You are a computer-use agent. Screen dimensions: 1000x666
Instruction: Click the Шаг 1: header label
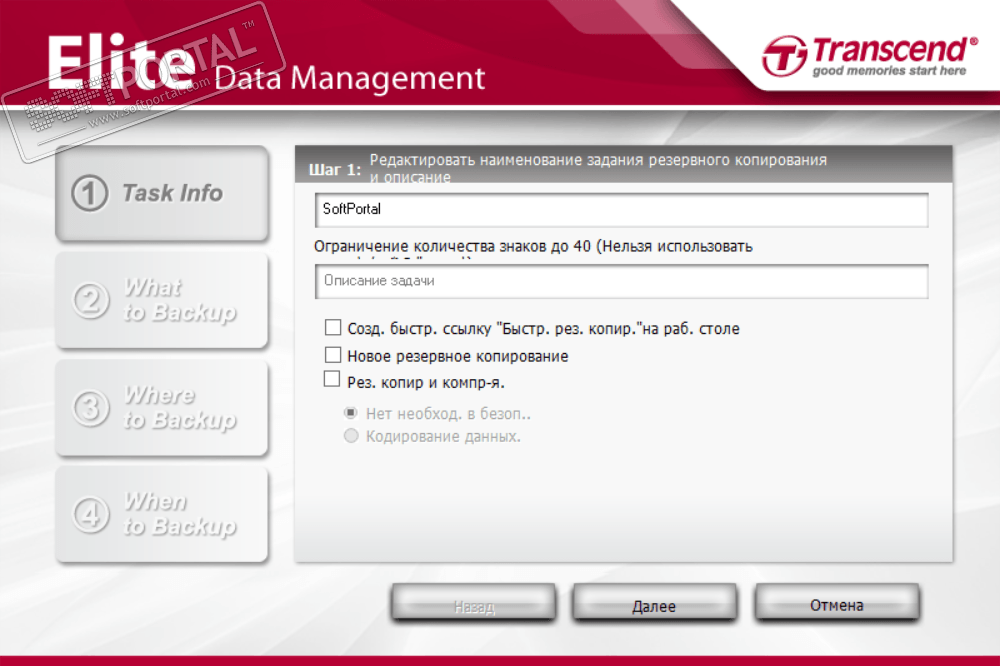[335, 170]
